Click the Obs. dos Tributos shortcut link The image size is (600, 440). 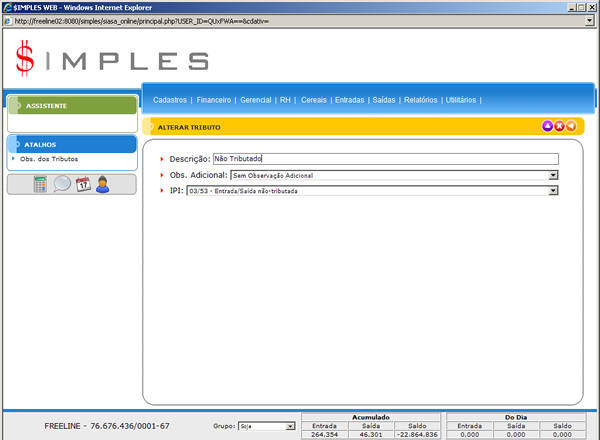tap(49, 159)
